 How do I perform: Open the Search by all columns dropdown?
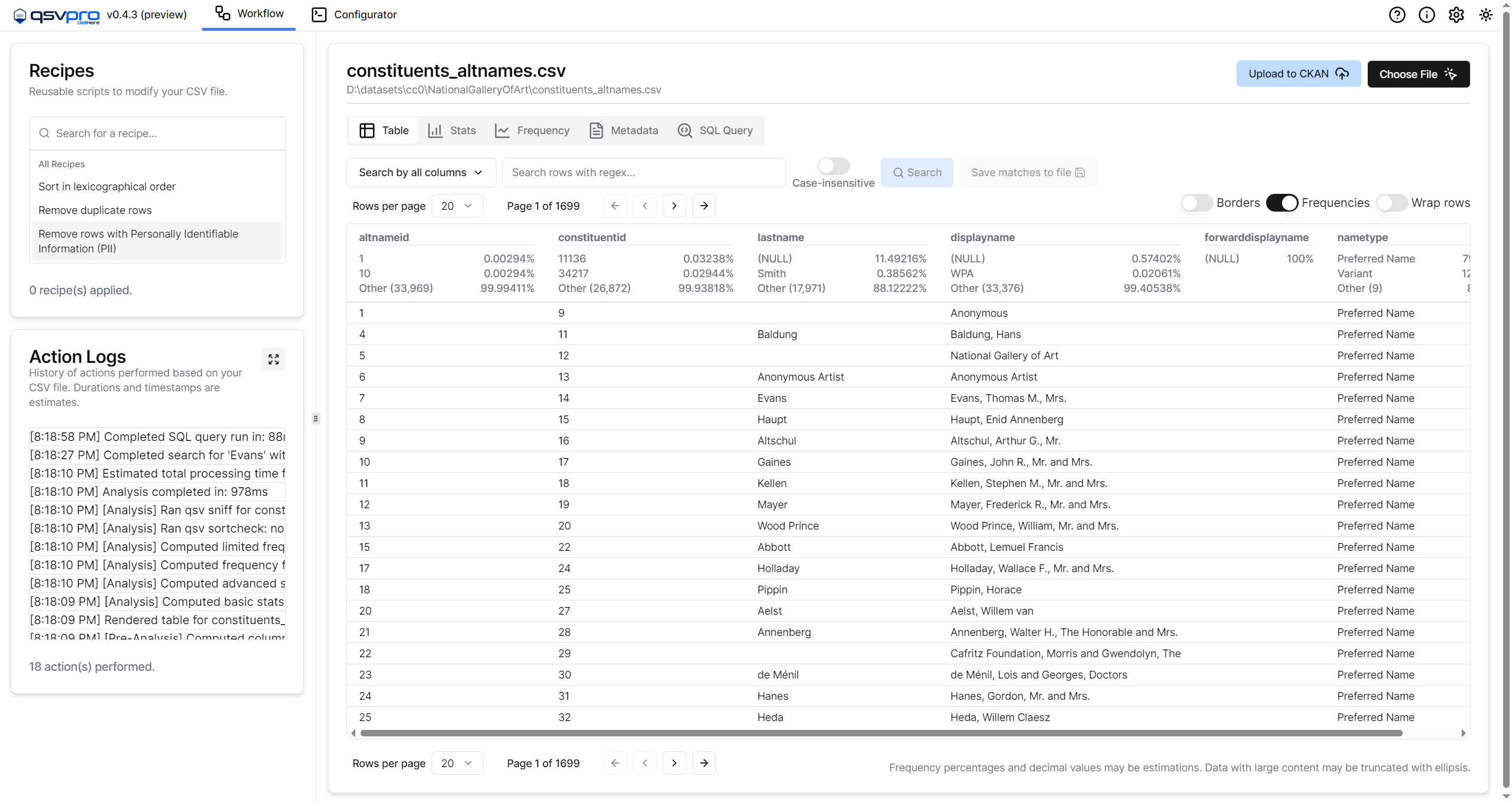pyautogui.click(x=420, y=173)
